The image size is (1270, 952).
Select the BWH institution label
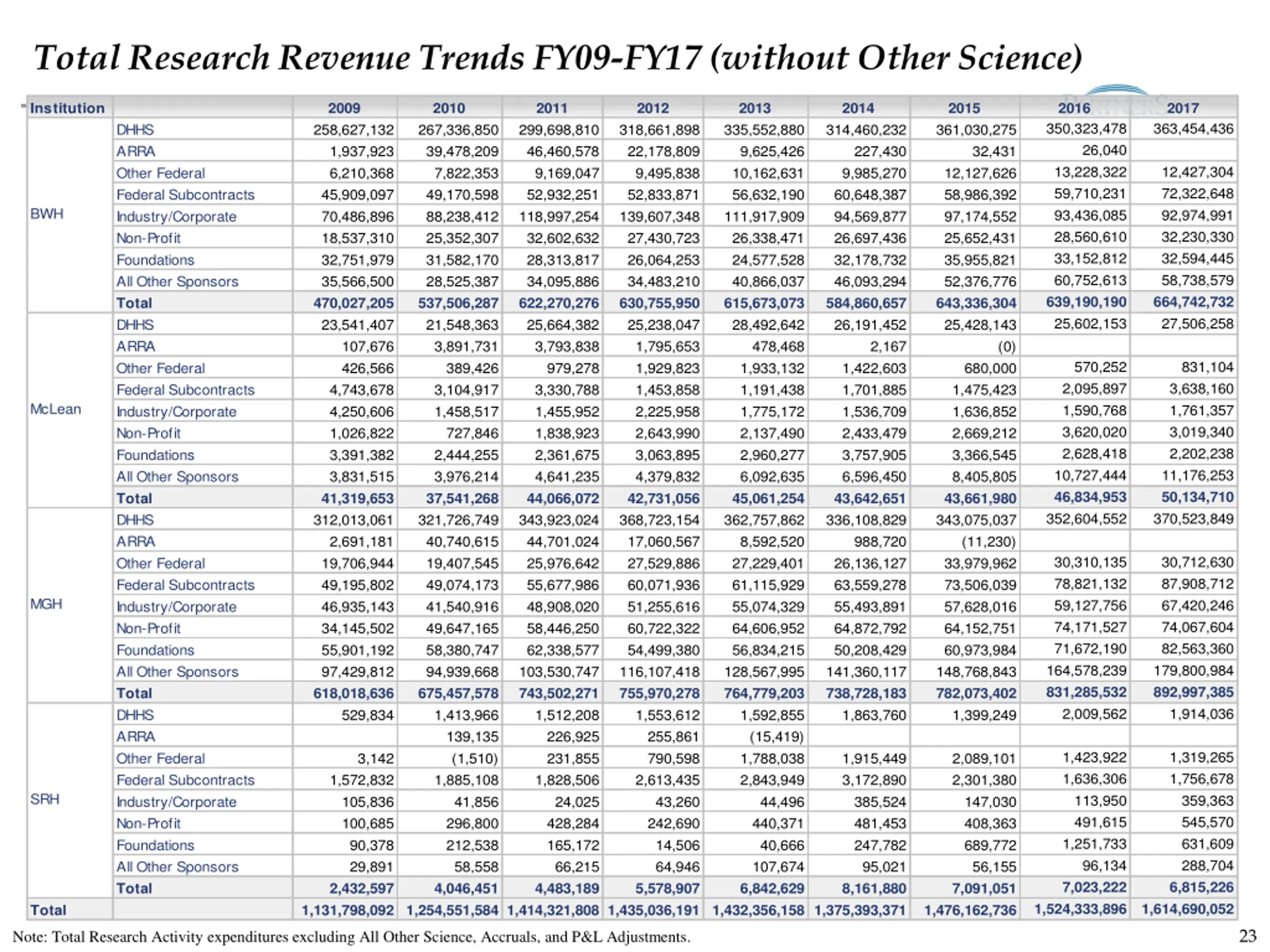[x=47, y=214]
